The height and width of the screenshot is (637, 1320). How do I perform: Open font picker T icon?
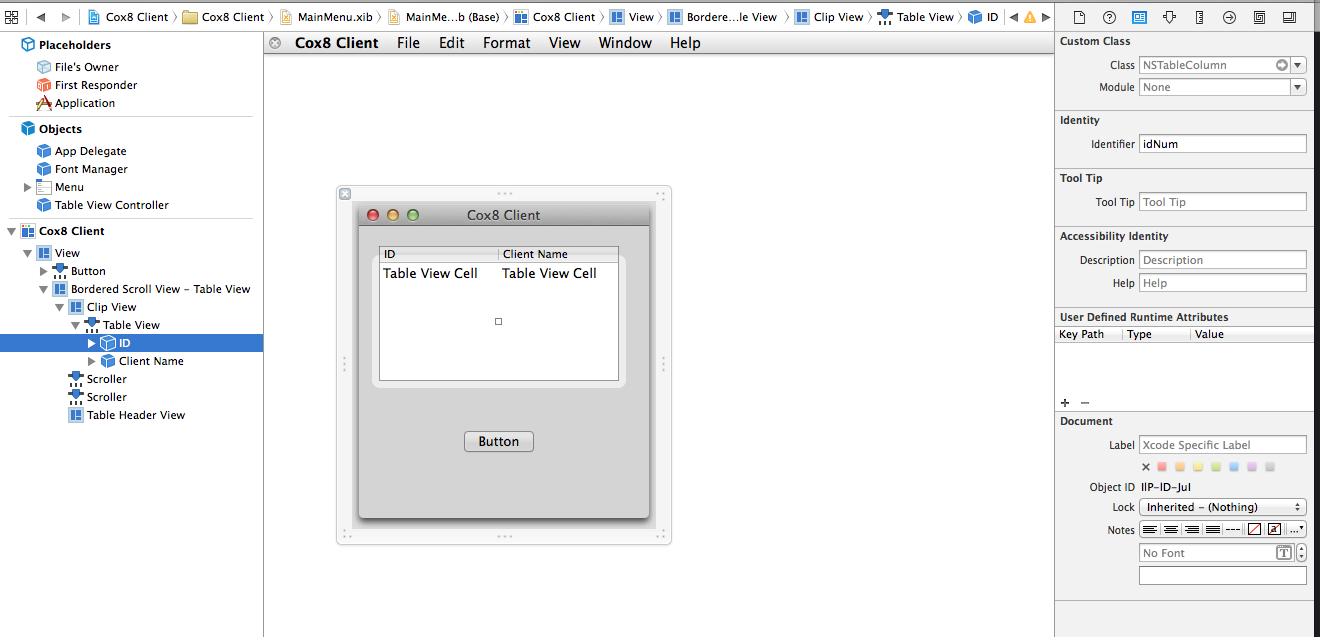tap(1284, 553)
